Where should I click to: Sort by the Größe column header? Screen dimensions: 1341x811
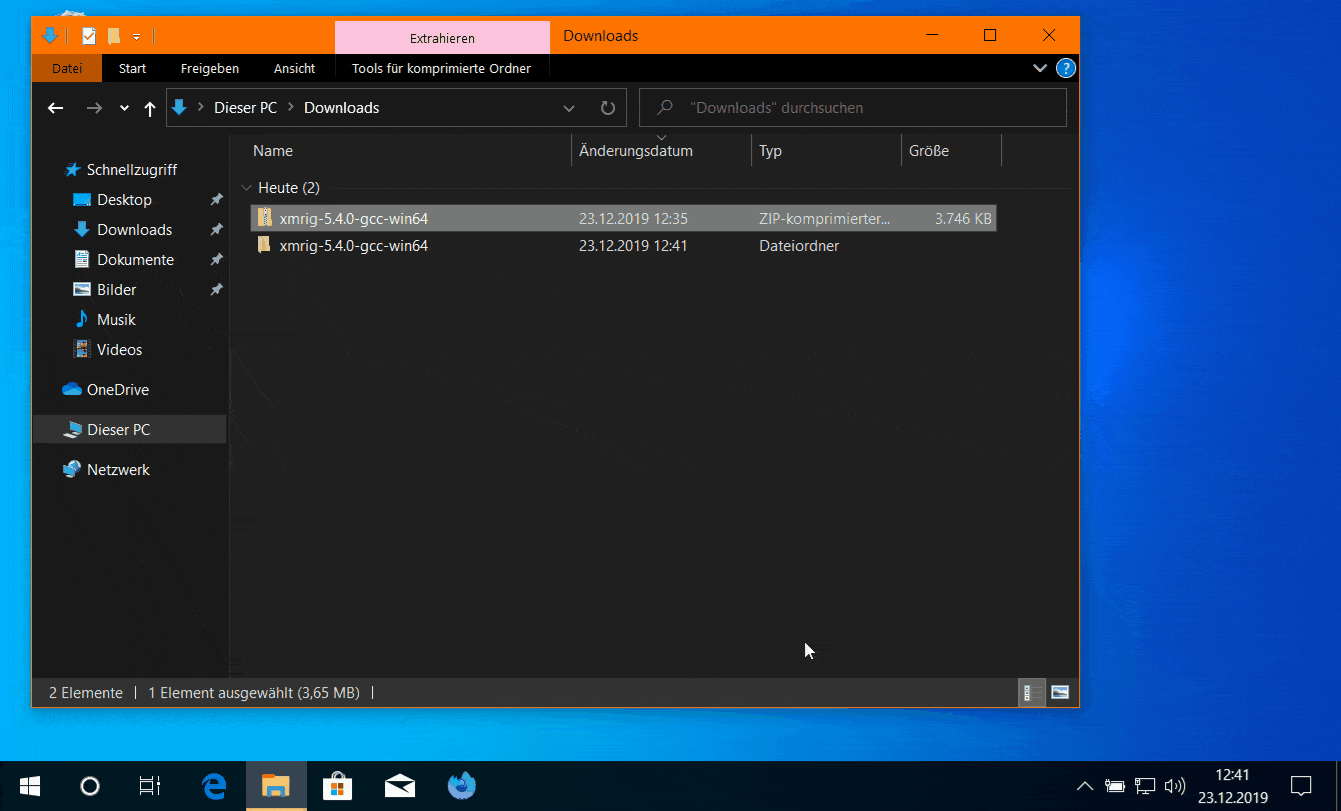pos(951,151)
